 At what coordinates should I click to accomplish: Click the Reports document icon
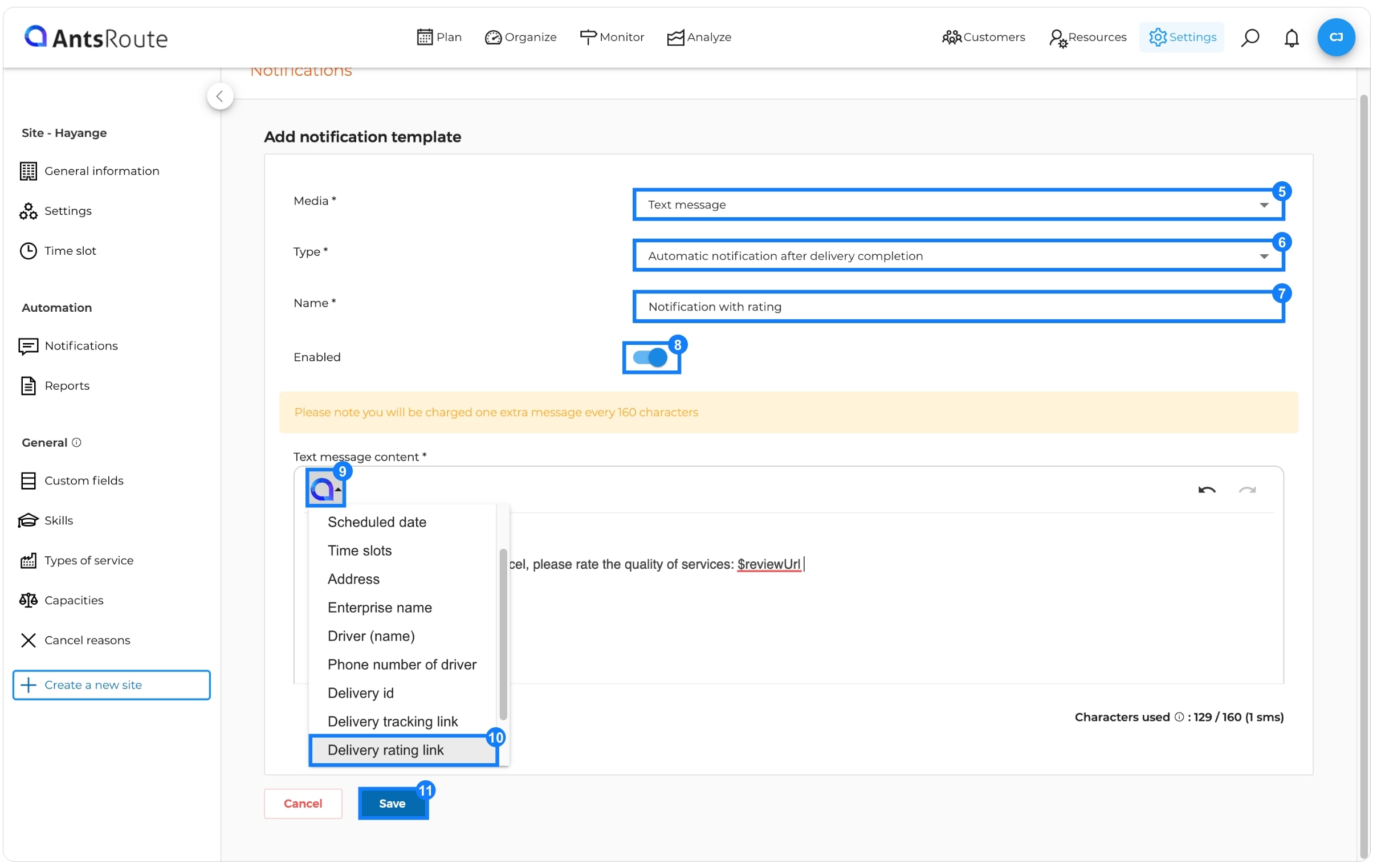[x=28, y=386]
